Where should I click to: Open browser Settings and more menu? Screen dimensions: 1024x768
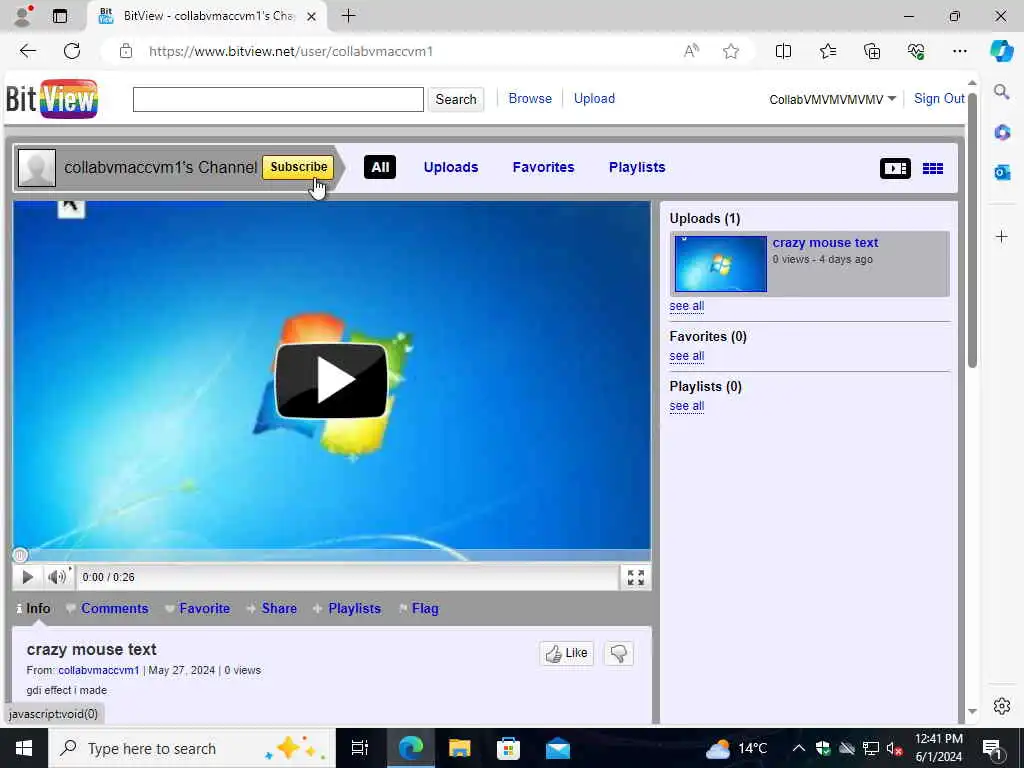(x=959, y=51)
